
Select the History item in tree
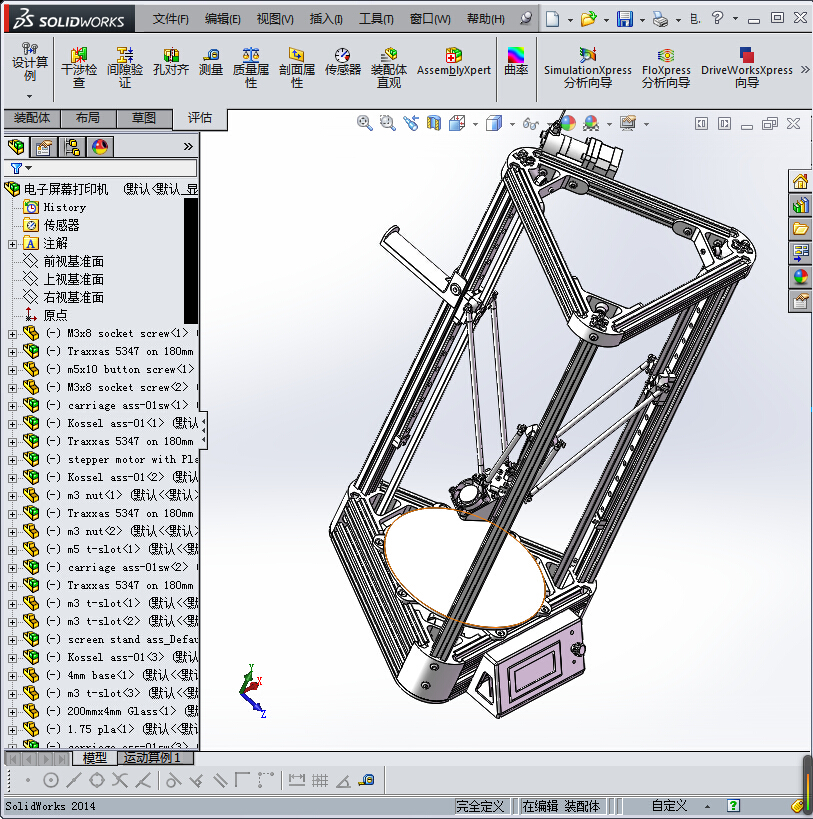click(x=64, y=207)
